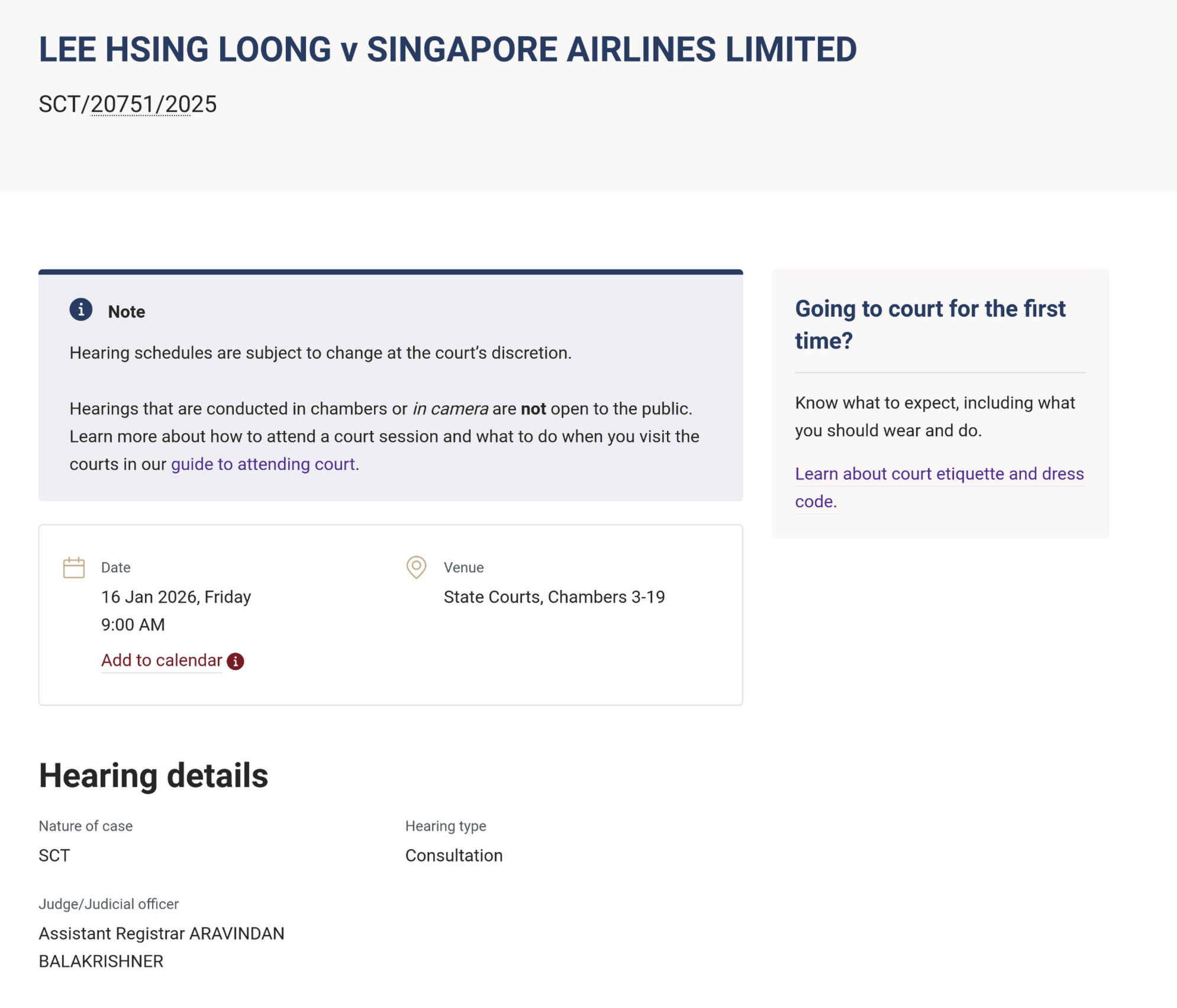Click the Lee Hsing Loong case title
1177x1008 pixels.
[x=447, y=49]
